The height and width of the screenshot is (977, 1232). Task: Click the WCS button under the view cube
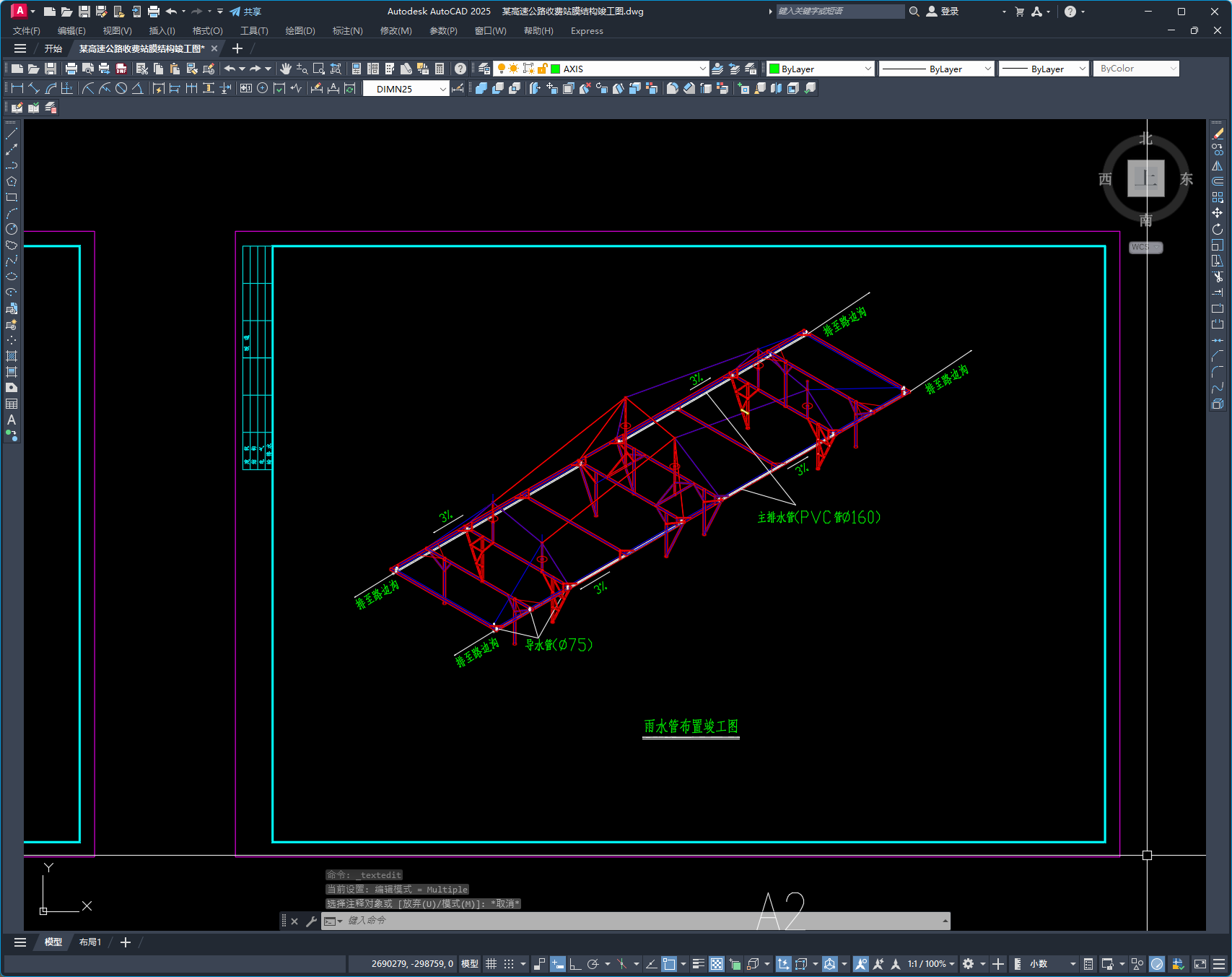(1145, 247)
